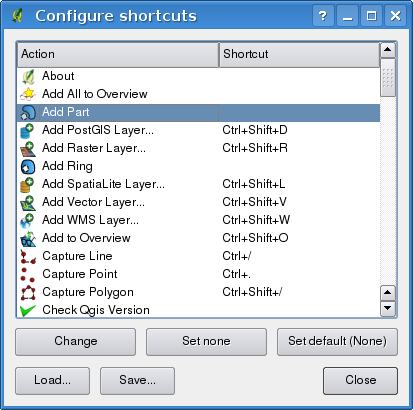413x410 pixels.
Task: Click the Add Ring icon
Action: coord(28,166)
